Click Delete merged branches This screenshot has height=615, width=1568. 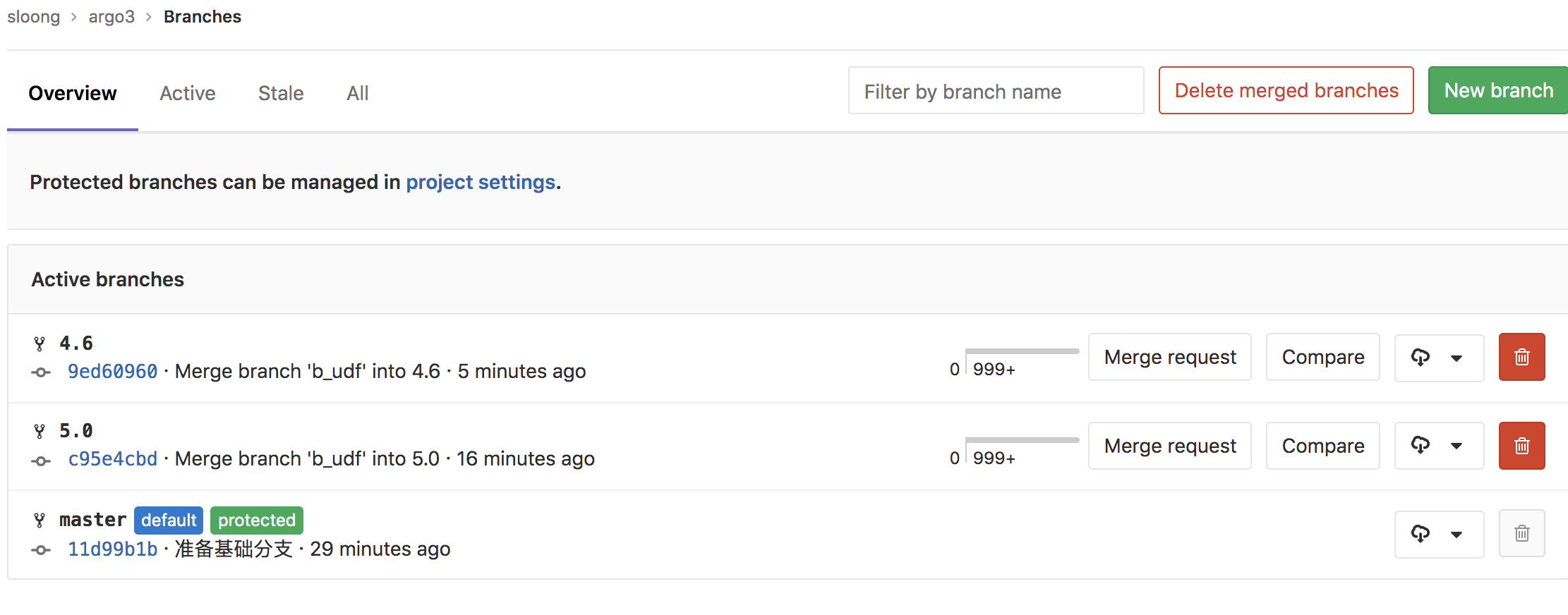coord(1286,90)
